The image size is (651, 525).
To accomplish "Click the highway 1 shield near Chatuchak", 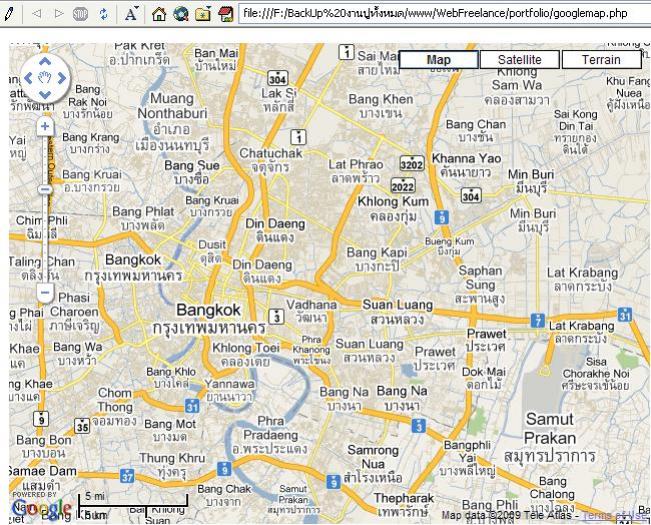I will tap(298, 137).
